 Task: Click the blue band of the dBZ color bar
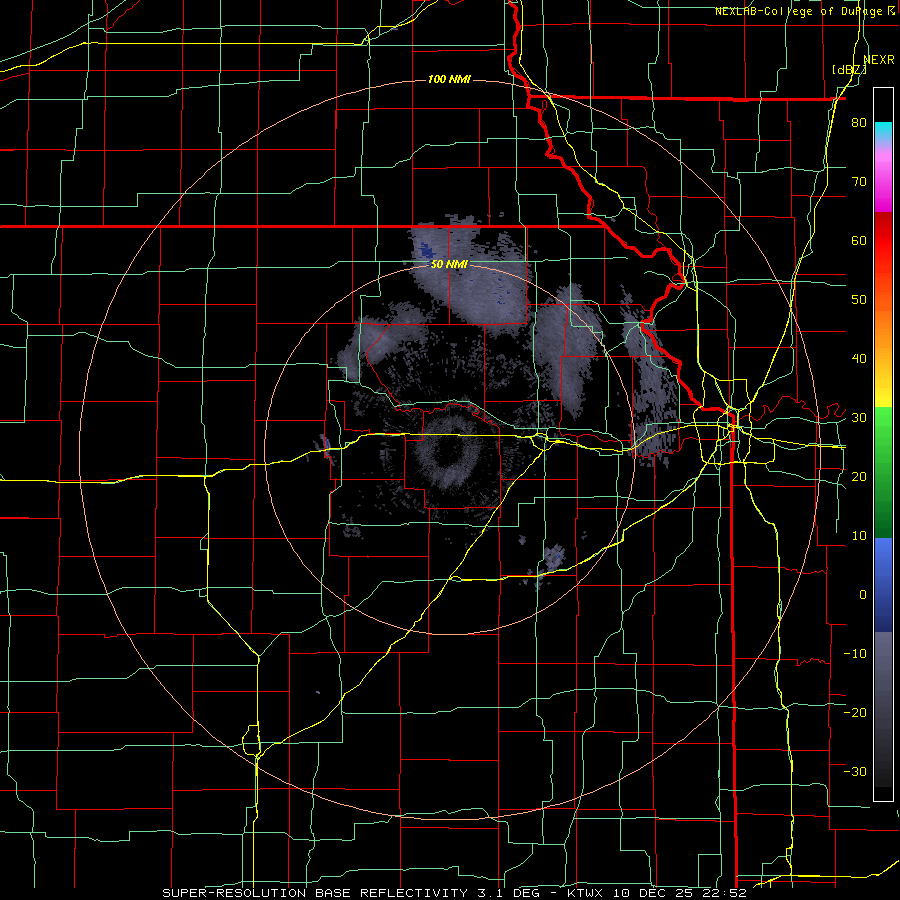883,585
